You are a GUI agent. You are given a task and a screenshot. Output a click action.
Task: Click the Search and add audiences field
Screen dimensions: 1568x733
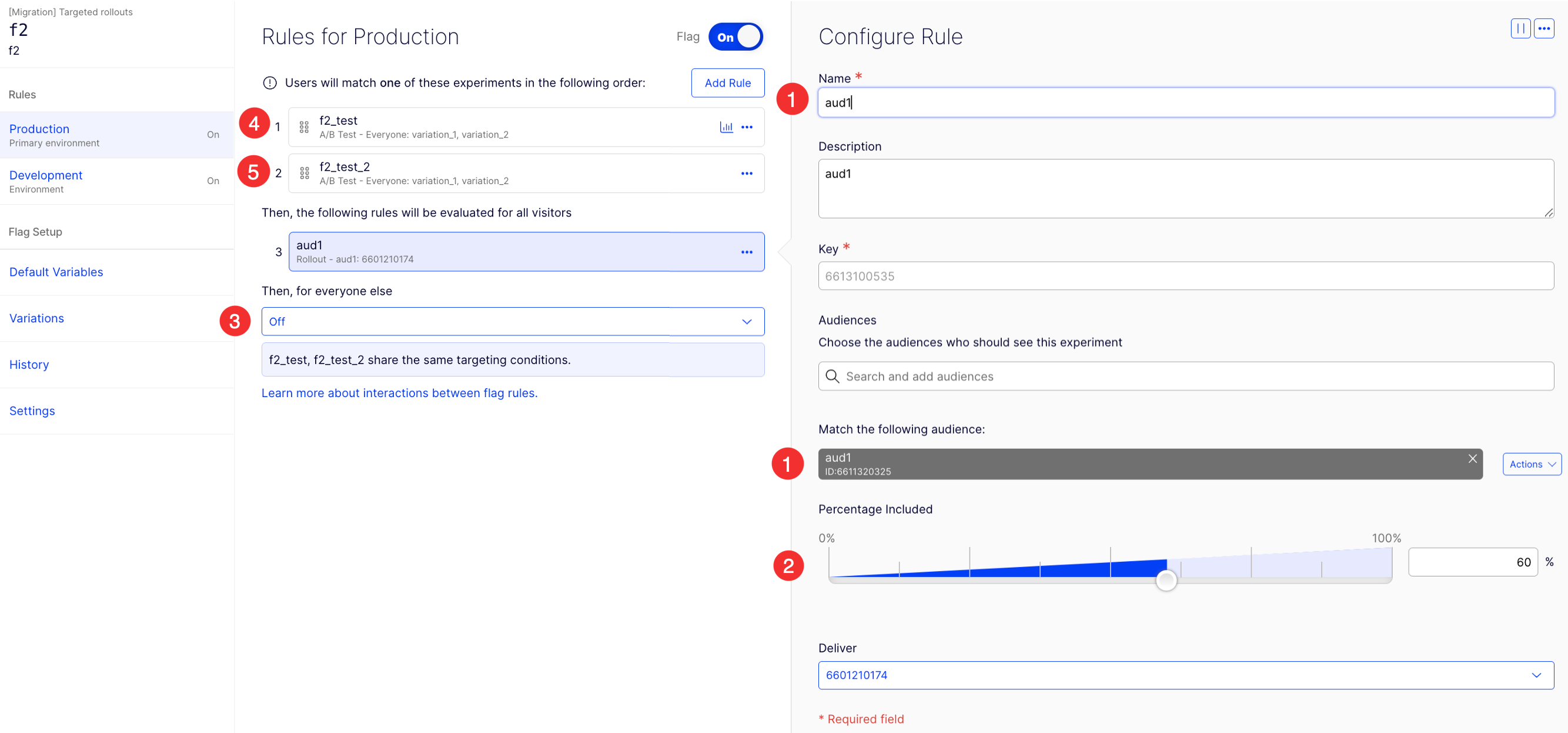[x=1185, y=376]
